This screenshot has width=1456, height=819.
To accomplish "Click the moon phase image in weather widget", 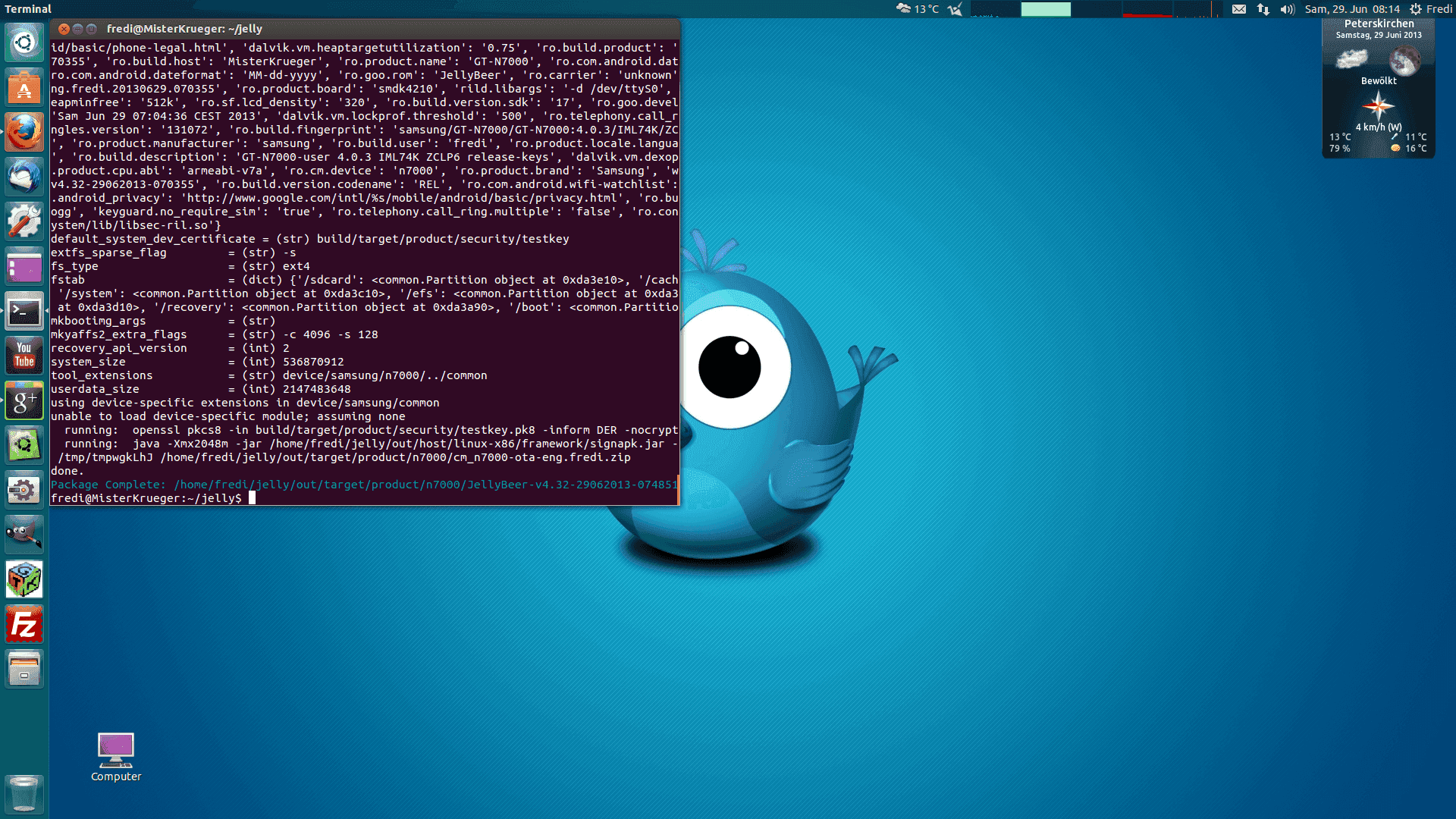I will pyautogui.click(x=1404, y=61).
